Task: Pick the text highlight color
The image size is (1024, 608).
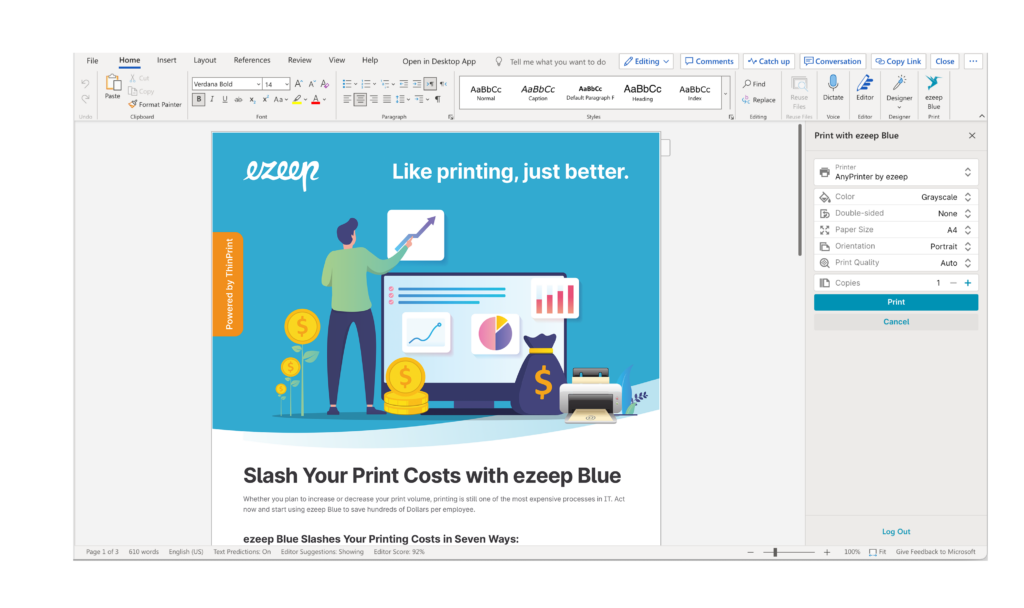Action: coord(297,100)
